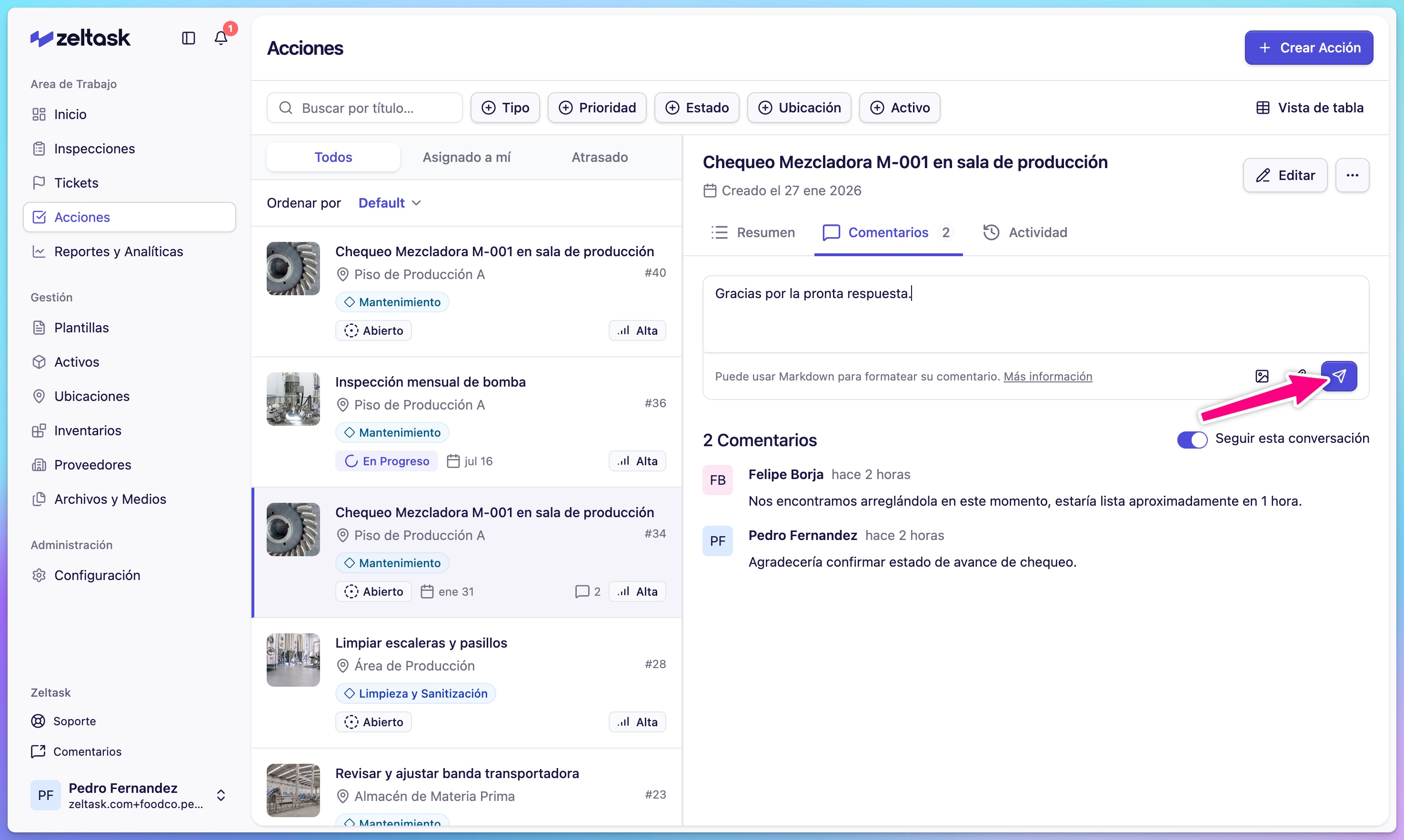Click the 'jul 16' due date
Viewport: 1404px width, 840px height.
tap(470, 461)
